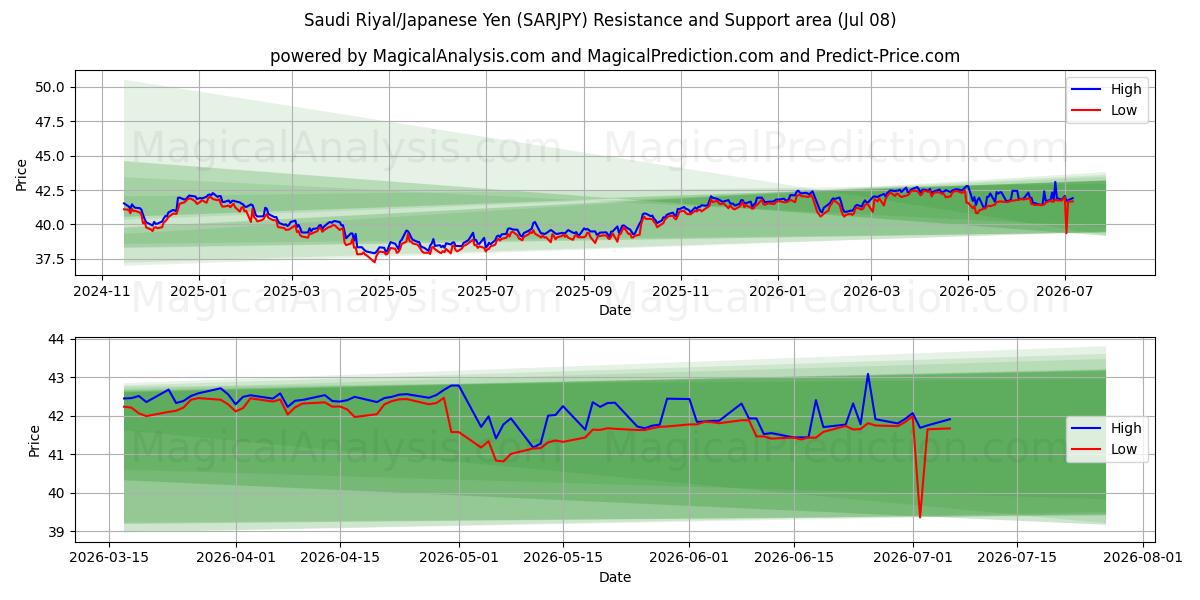Click the 2024-11 label on top chart's date axis
The height and width of the screenshot is (600, 1200).
(102, 291)
